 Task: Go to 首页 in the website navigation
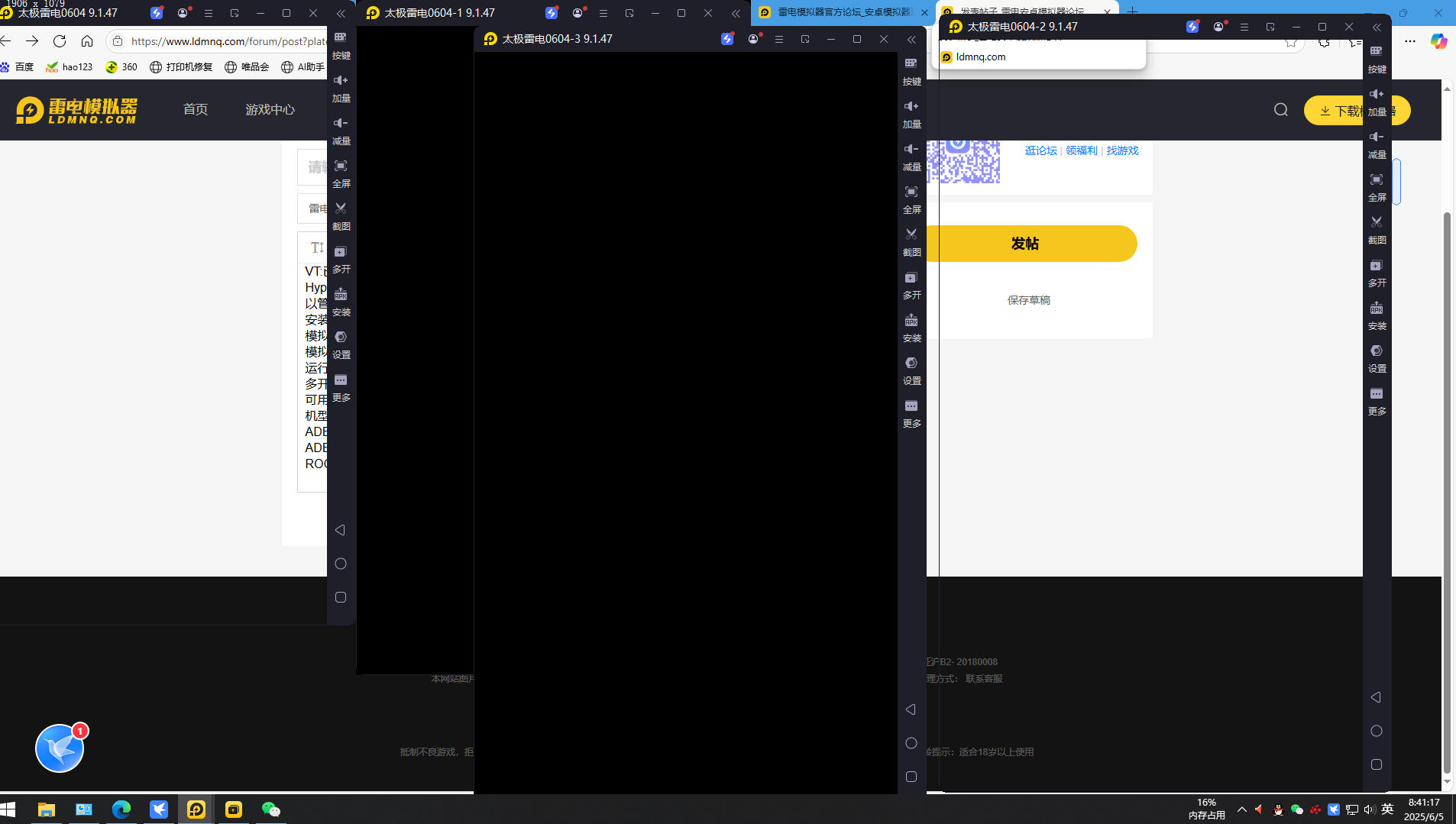pos(196,109)
